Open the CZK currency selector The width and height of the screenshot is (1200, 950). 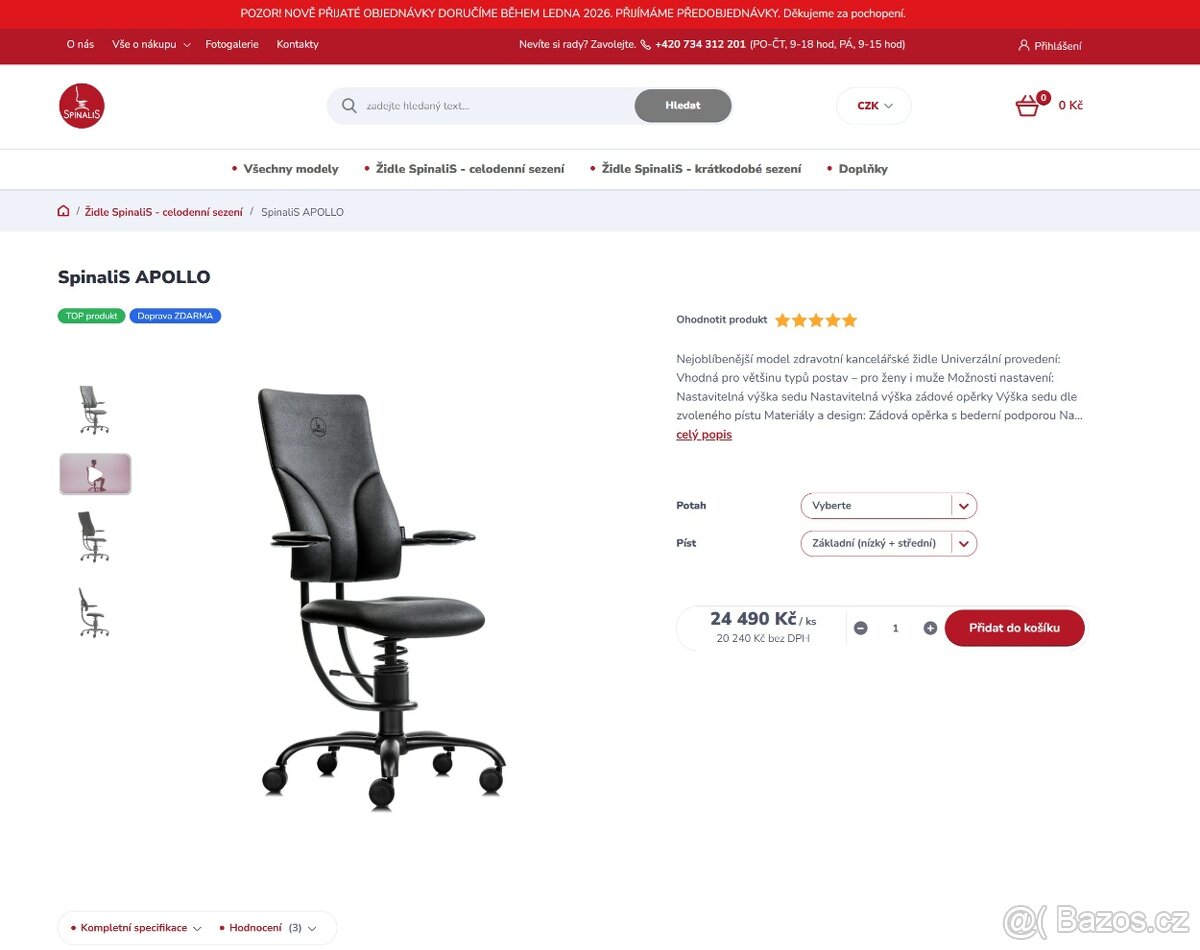tap(874, 106)
